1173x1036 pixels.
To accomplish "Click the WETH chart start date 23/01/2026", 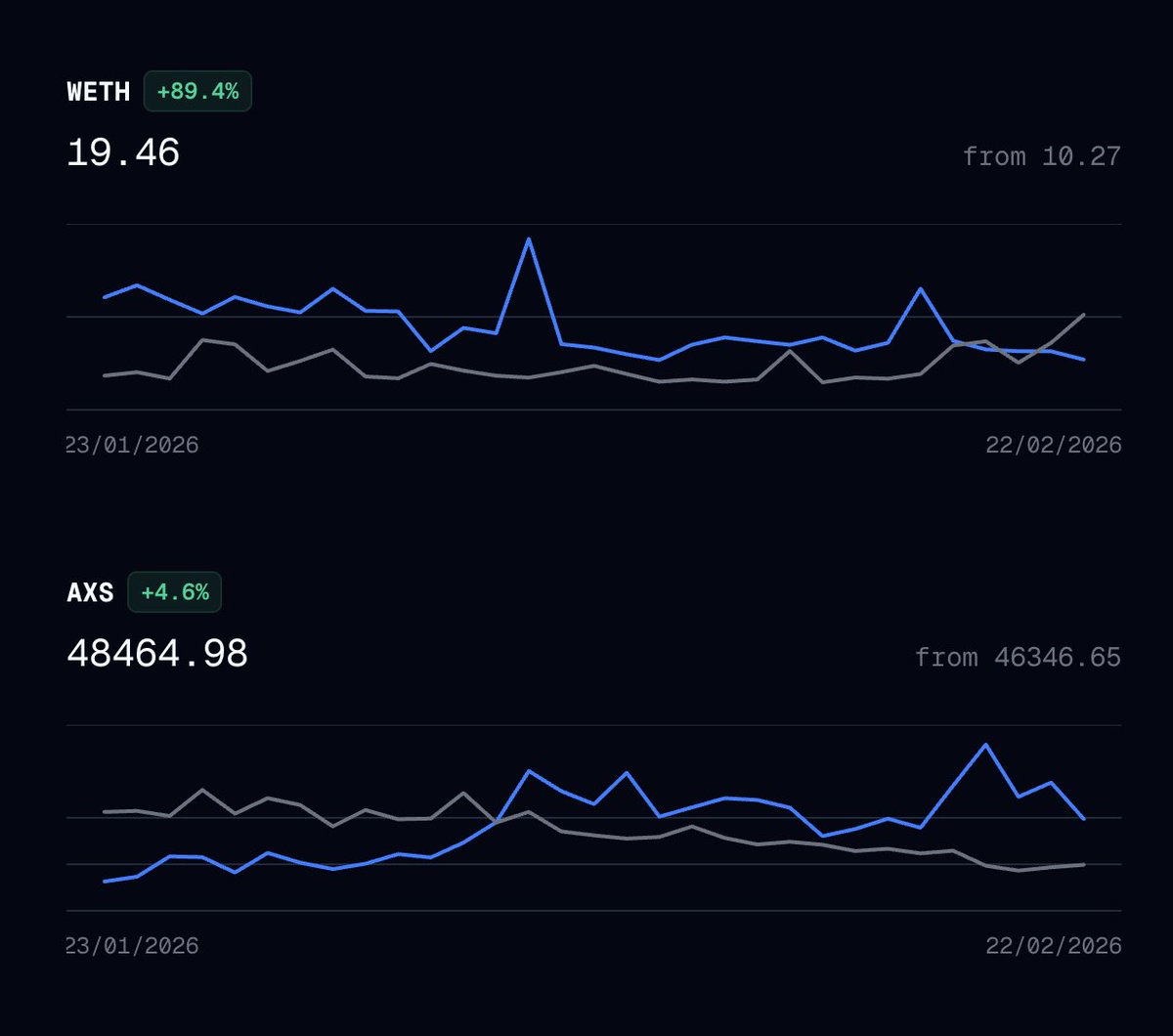I will [x=132, y=446].
